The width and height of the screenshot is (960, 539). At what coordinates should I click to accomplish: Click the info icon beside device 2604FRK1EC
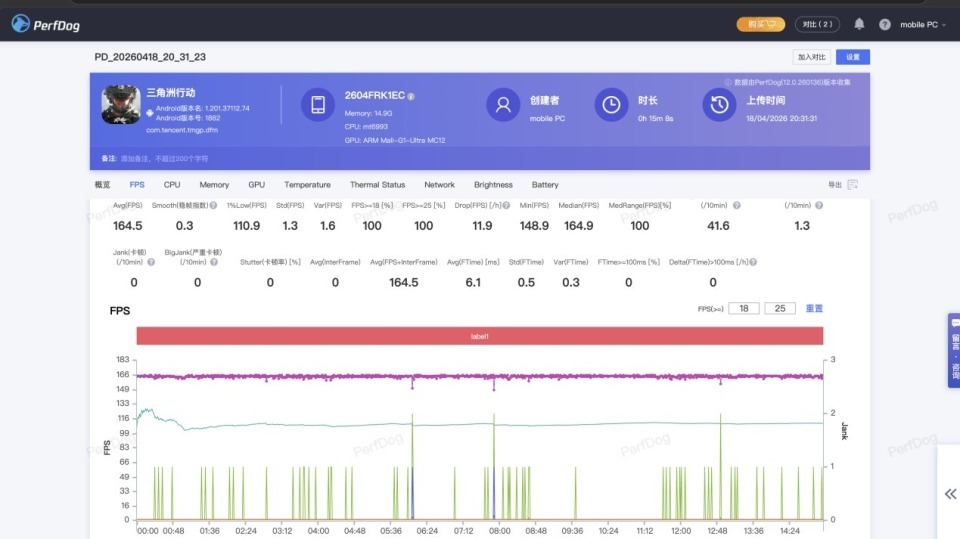pyautogui.click(x=411, y=96)
